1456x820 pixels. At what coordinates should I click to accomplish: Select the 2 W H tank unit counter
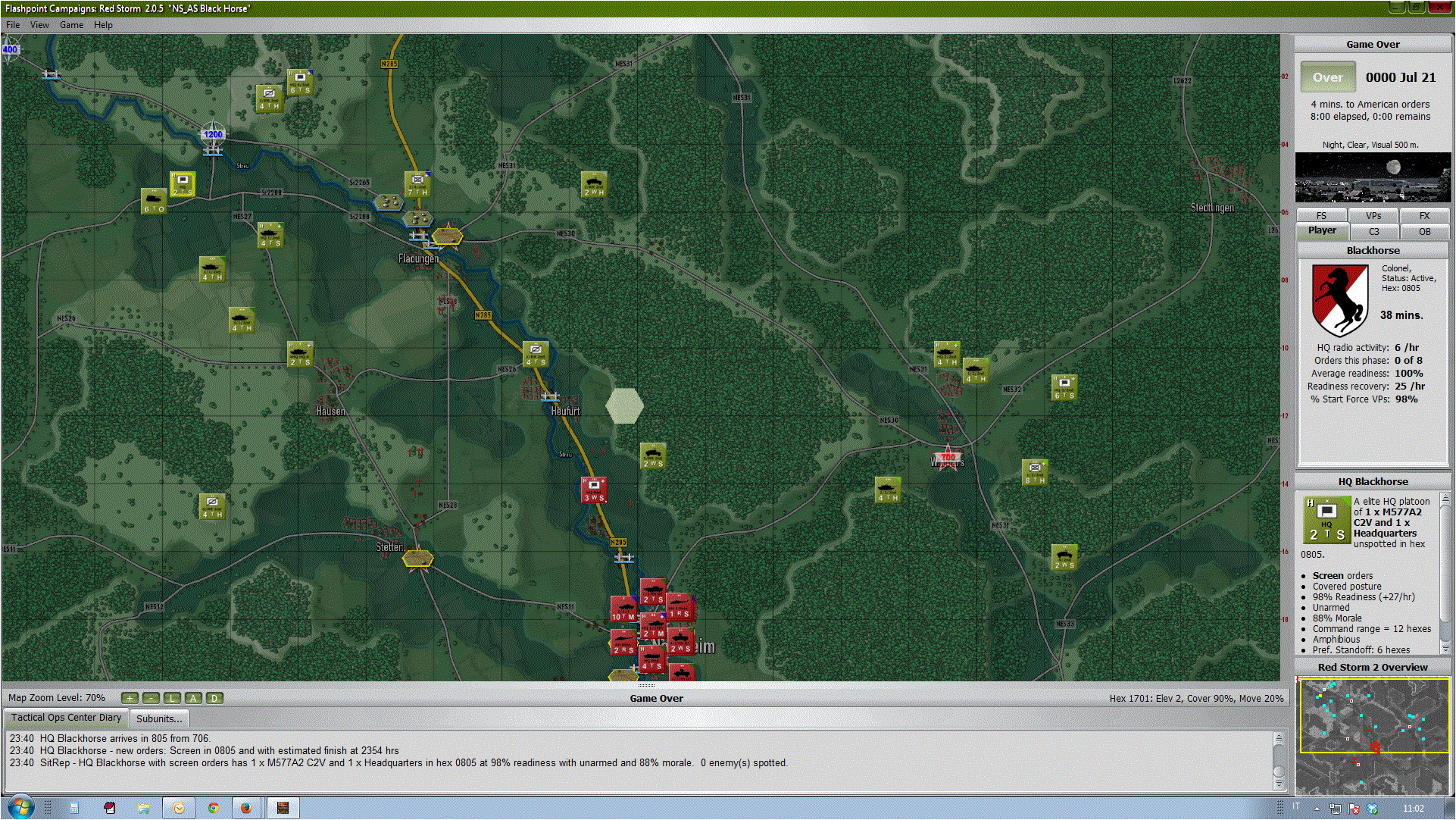point(594,184)
